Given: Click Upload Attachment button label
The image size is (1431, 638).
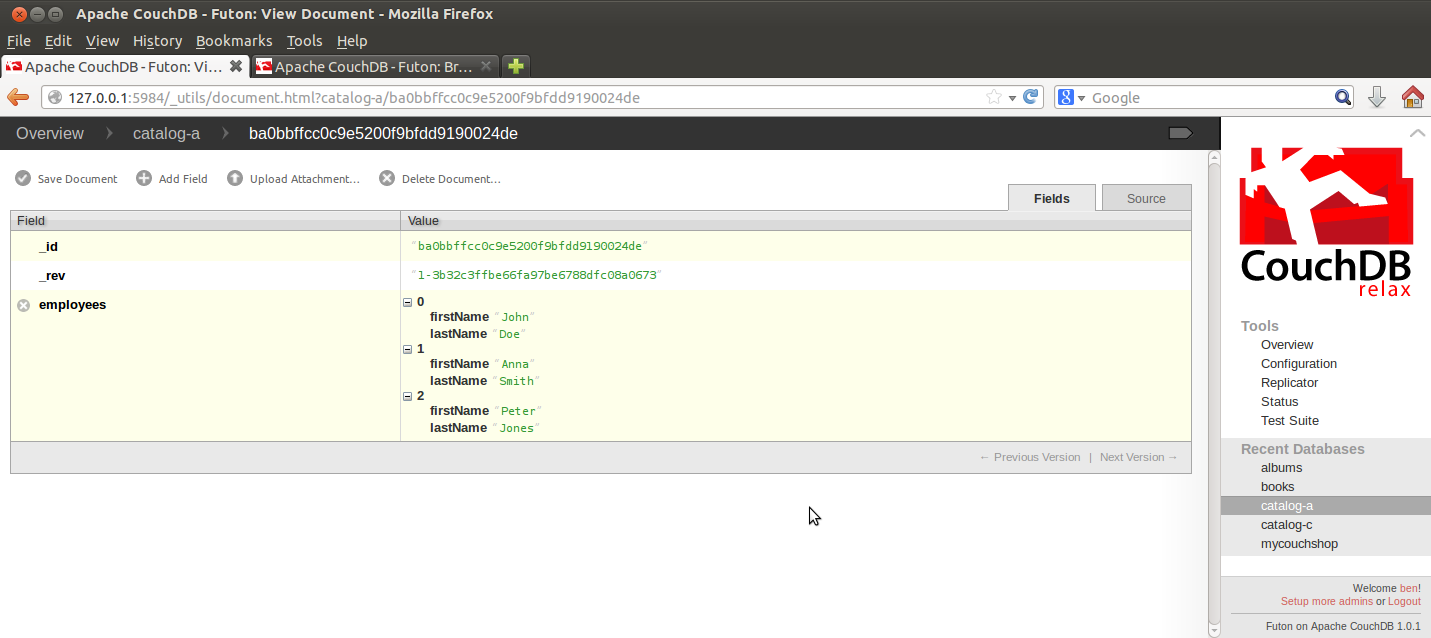Looking at the screenshot, I should pyautogui.click(x=304, y=179).
